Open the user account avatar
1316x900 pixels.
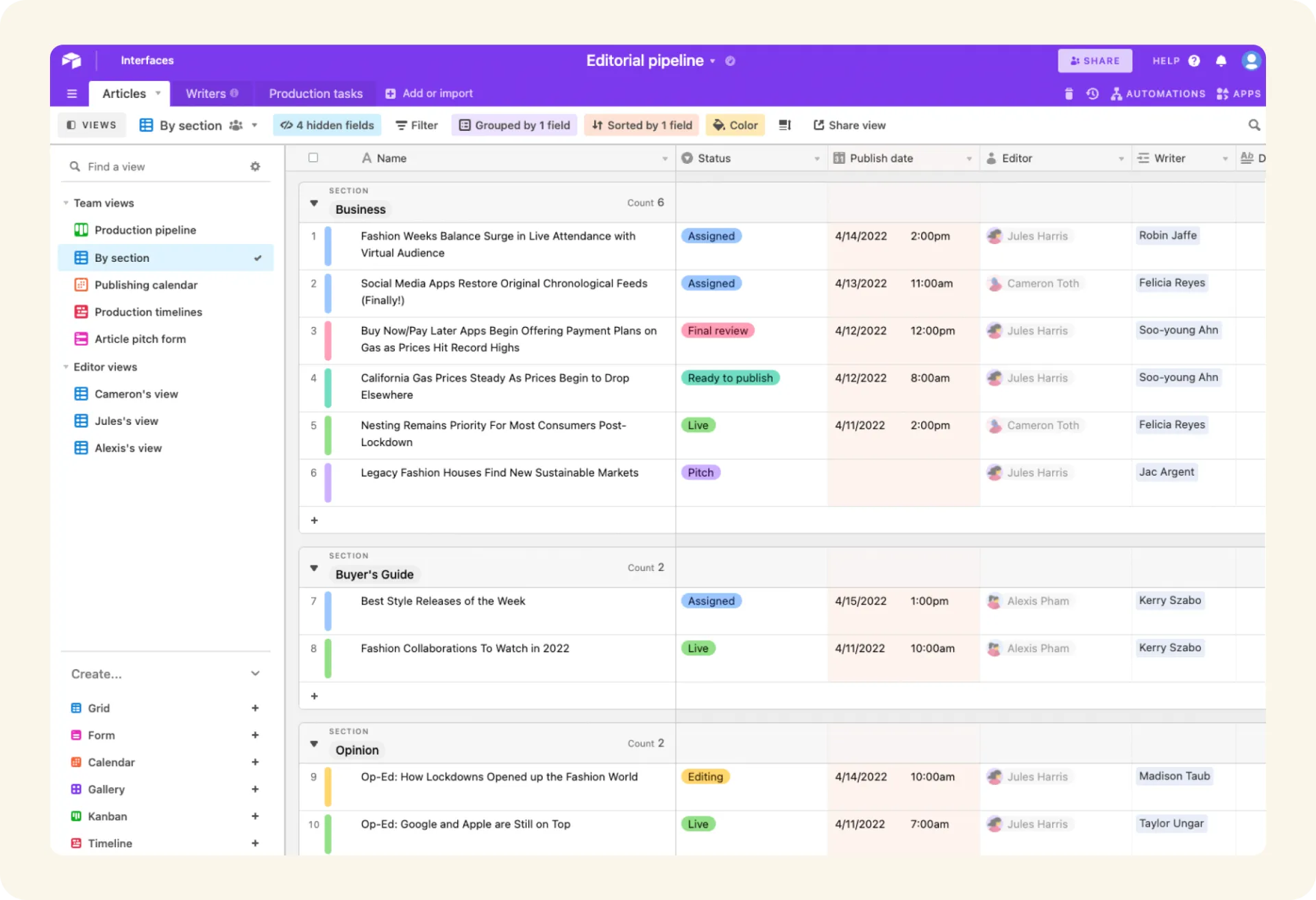tap(1251, 61)
